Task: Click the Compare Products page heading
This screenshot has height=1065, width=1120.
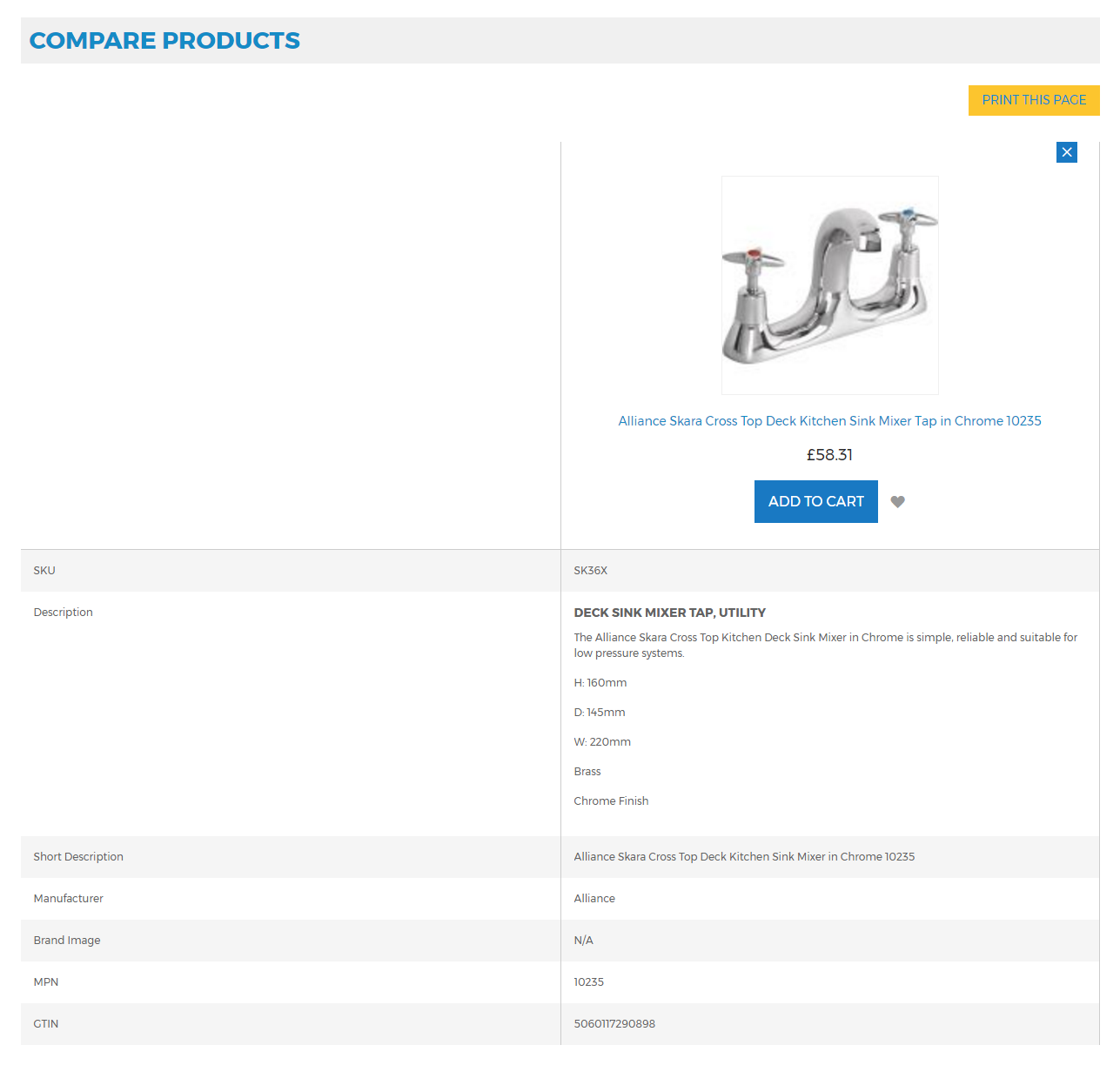Action: [164, 41]
